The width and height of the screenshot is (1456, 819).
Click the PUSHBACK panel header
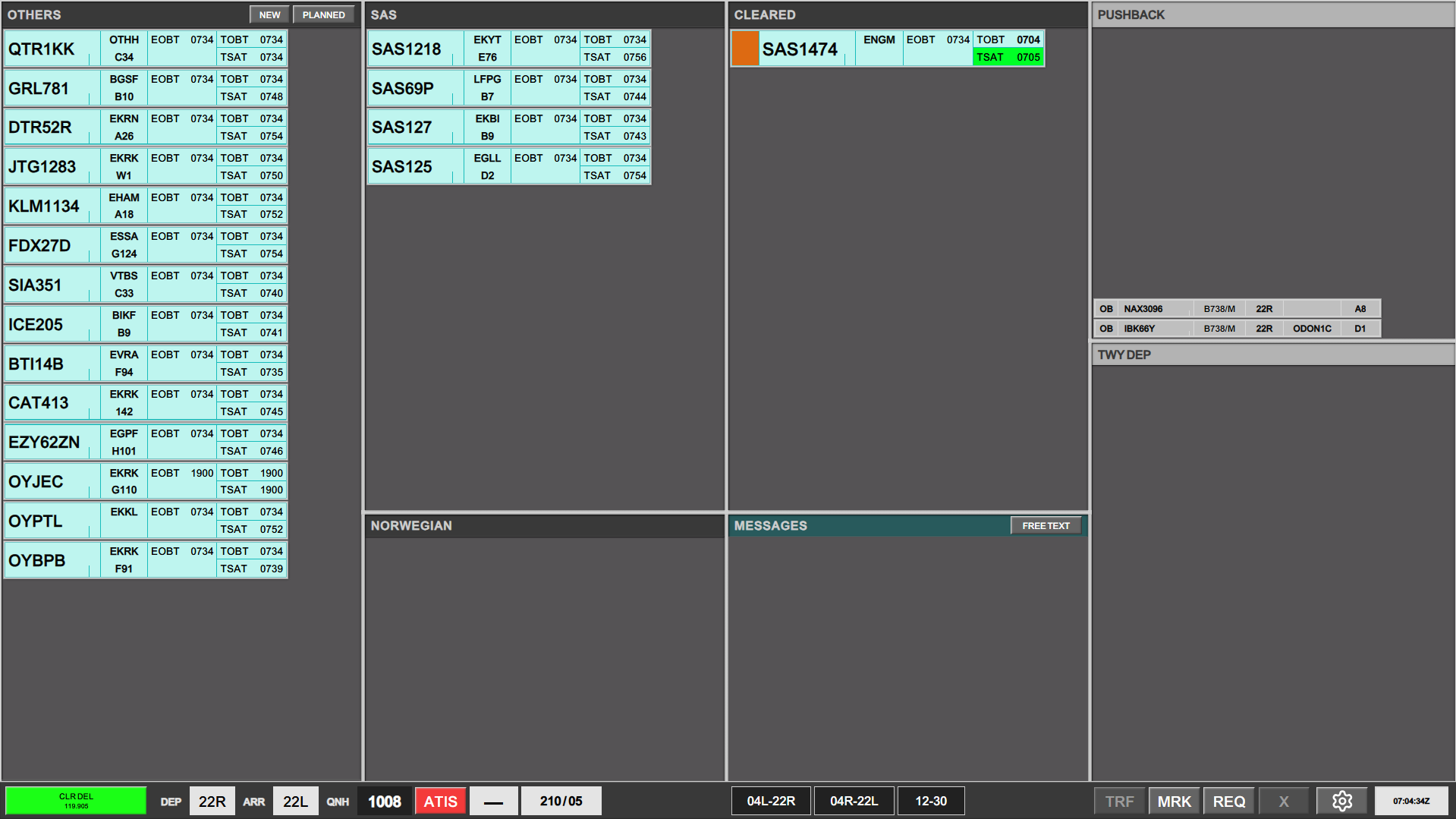1272,14
